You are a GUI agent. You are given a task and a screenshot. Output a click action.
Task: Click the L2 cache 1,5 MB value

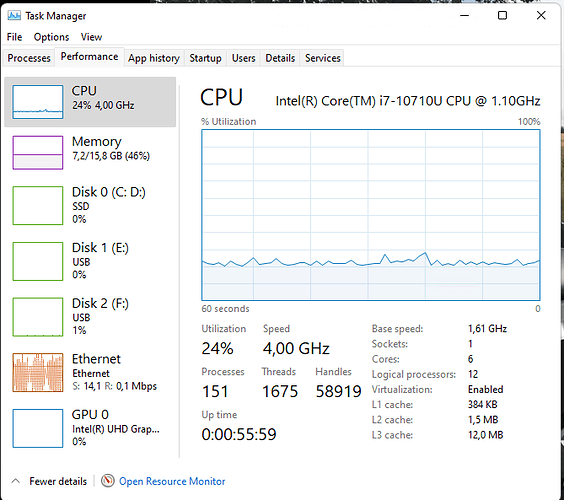tap(483, 419)
